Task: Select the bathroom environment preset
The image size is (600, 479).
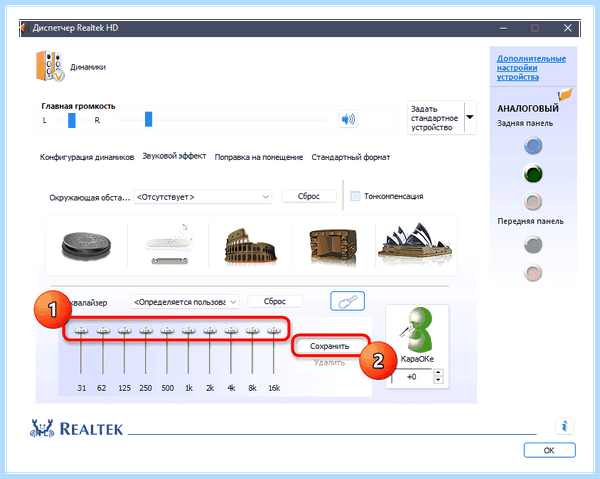Action: point(168,244)
